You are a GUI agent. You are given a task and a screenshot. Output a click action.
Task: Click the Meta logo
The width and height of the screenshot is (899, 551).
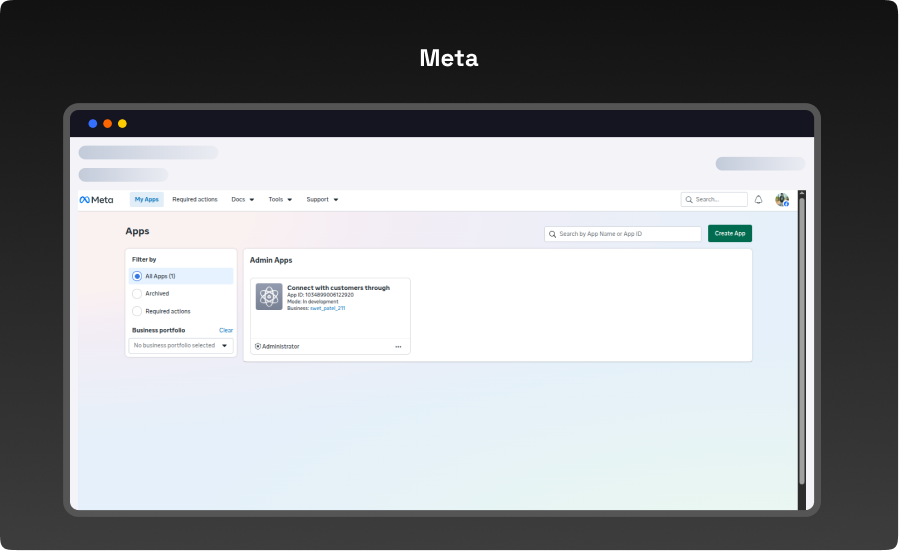click(96, 200)
